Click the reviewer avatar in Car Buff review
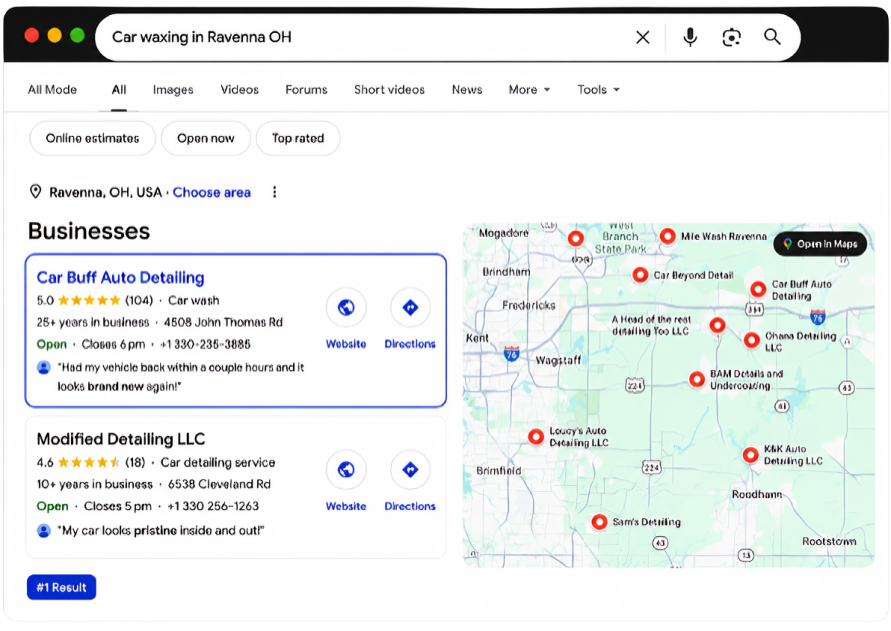This screenshot has width=891, height=631. (44, 367)
